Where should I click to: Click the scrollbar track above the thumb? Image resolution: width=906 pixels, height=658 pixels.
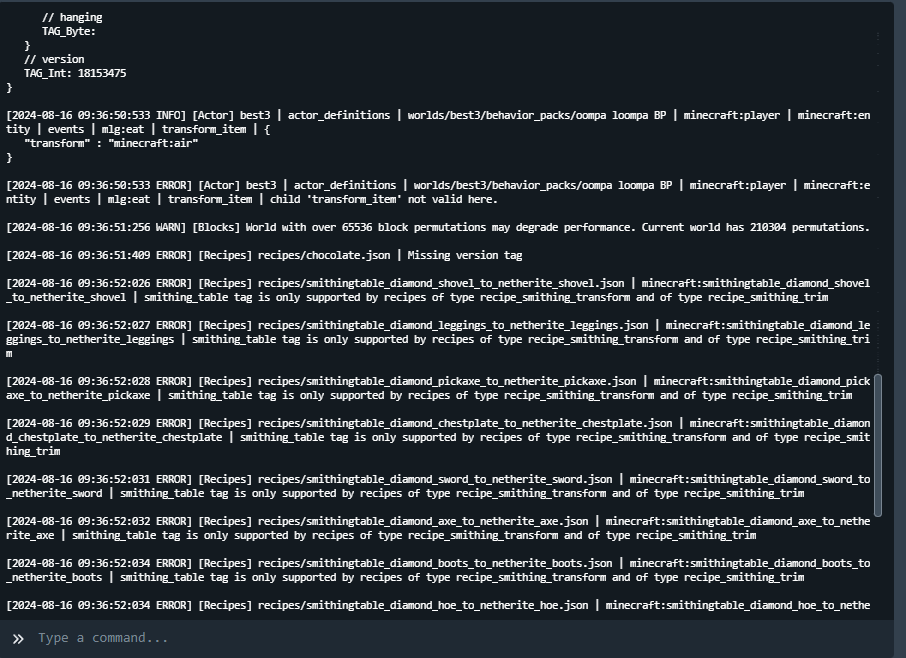click(x=878, y=200)
